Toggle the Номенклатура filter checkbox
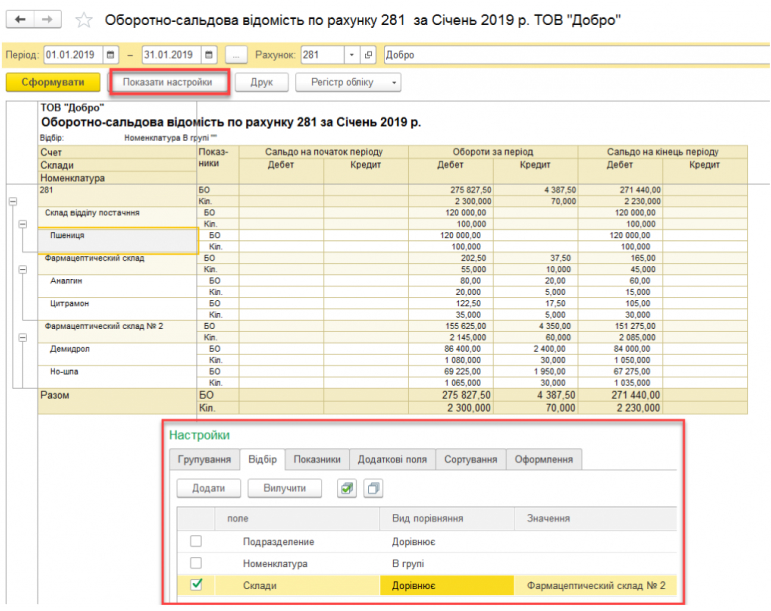 pos(196,563)
